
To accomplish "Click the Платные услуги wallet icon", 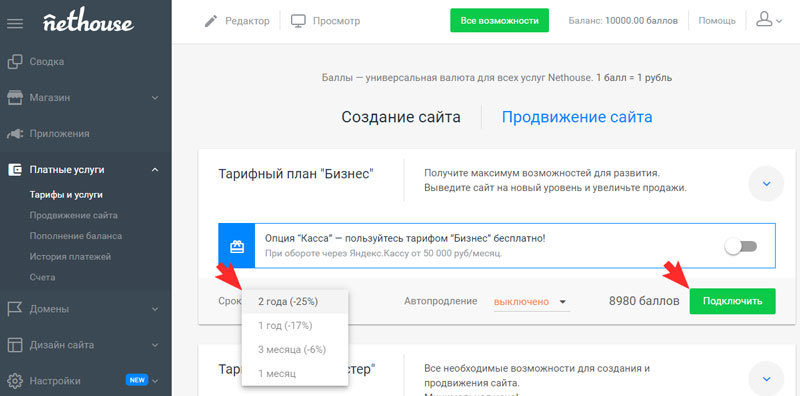I will pyautogui.click(x=15, y=170).
